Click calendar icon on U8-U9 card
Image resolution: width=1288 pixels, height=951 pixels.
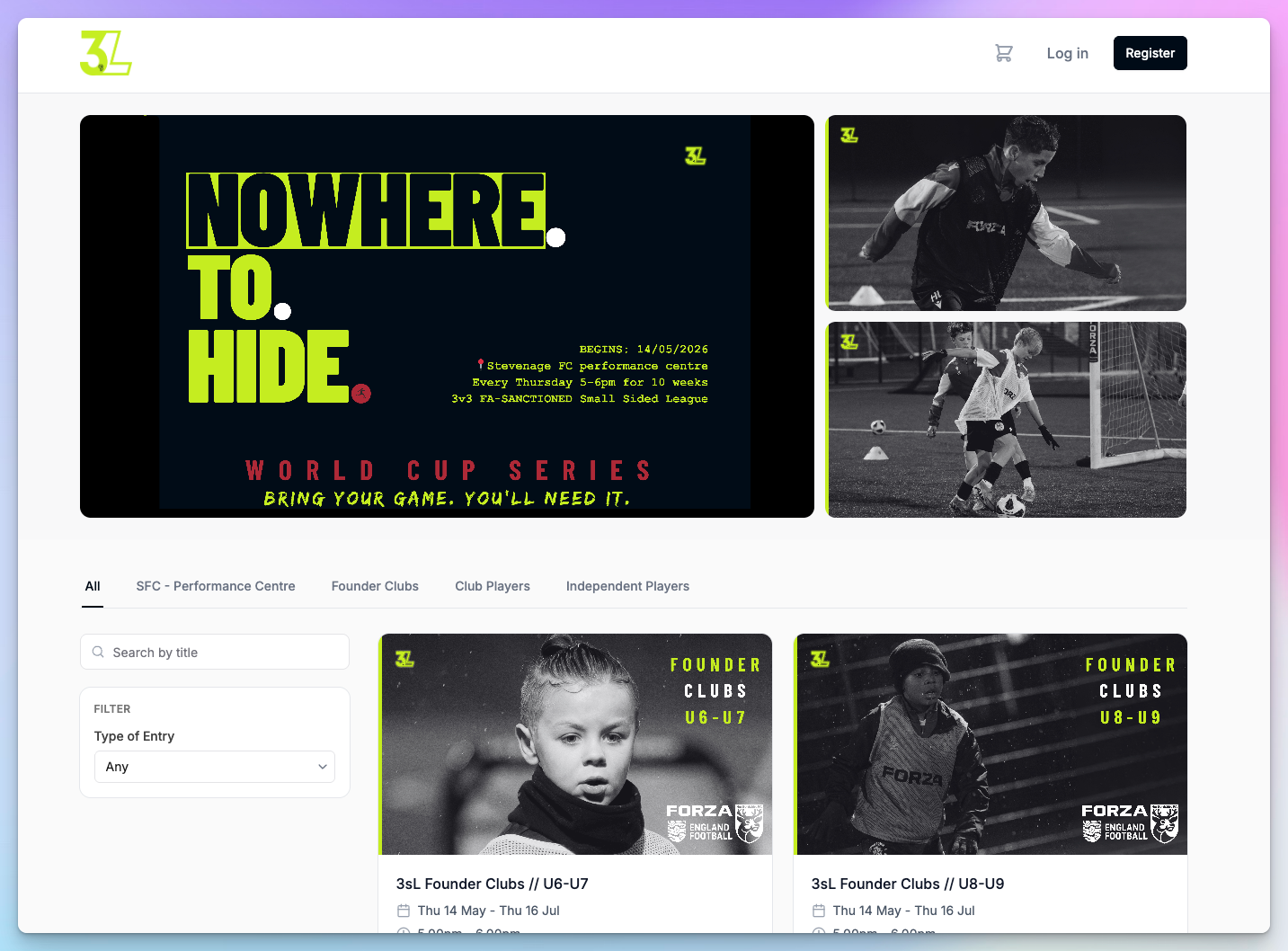click(819, 911)
